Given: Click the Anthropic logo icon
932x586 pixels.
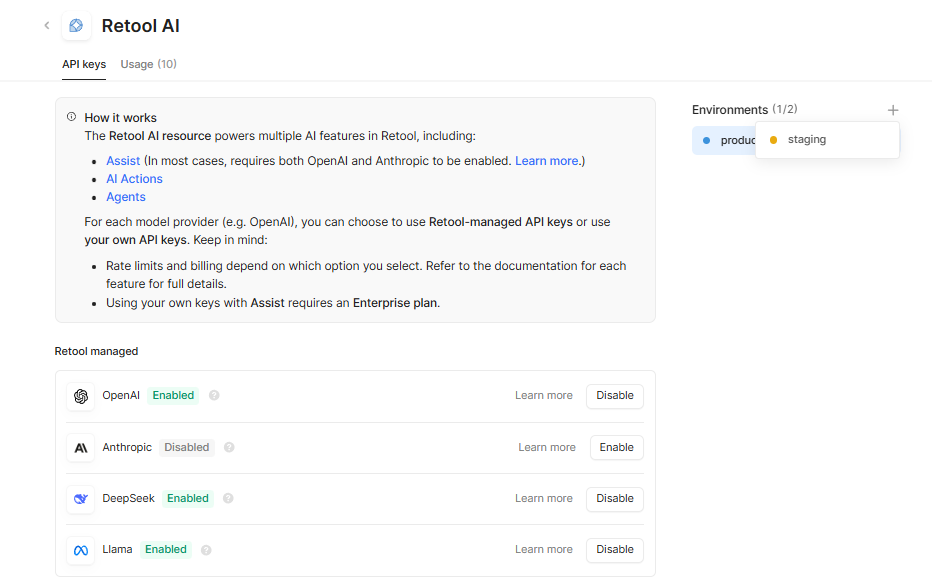Looking at the screenshot, I should click(81, 448).
